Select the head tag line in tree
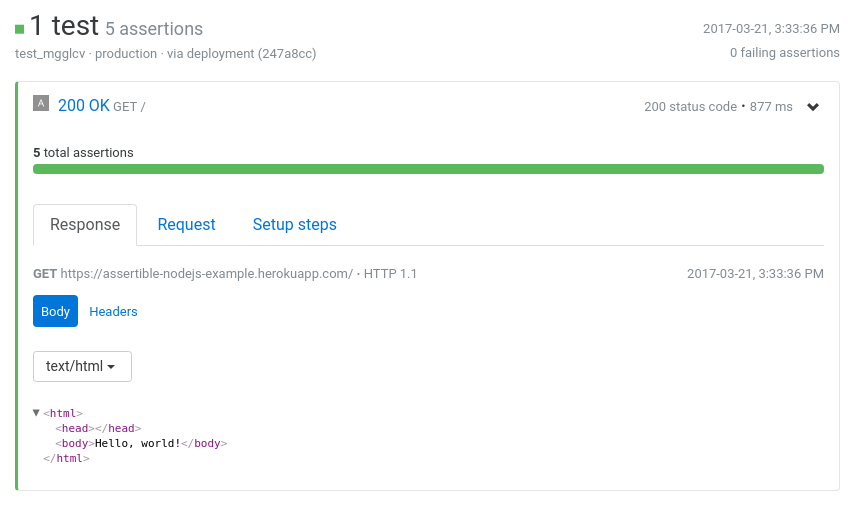This screenshot has height=506, width=856. click(x=98, y=428)
